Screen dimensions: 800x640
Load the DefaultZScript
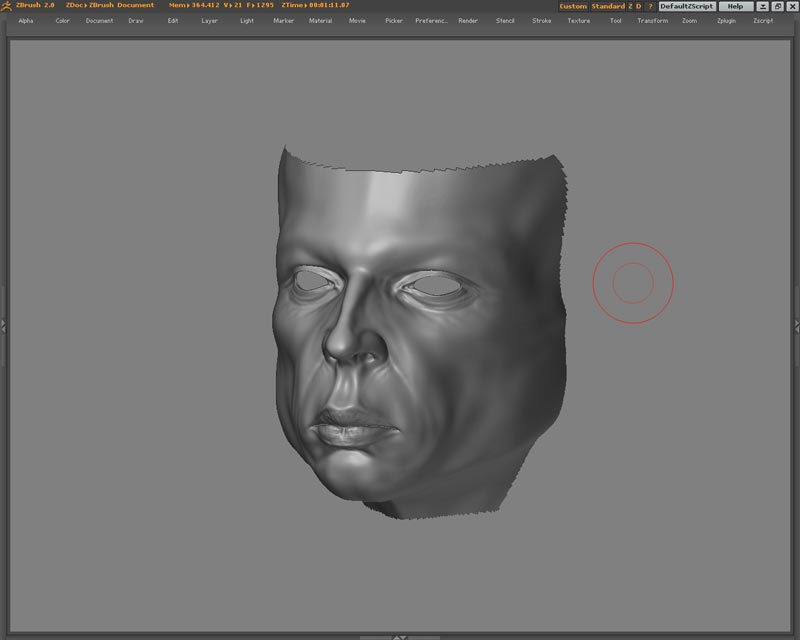pyautogui.click(x=687, y=7)
